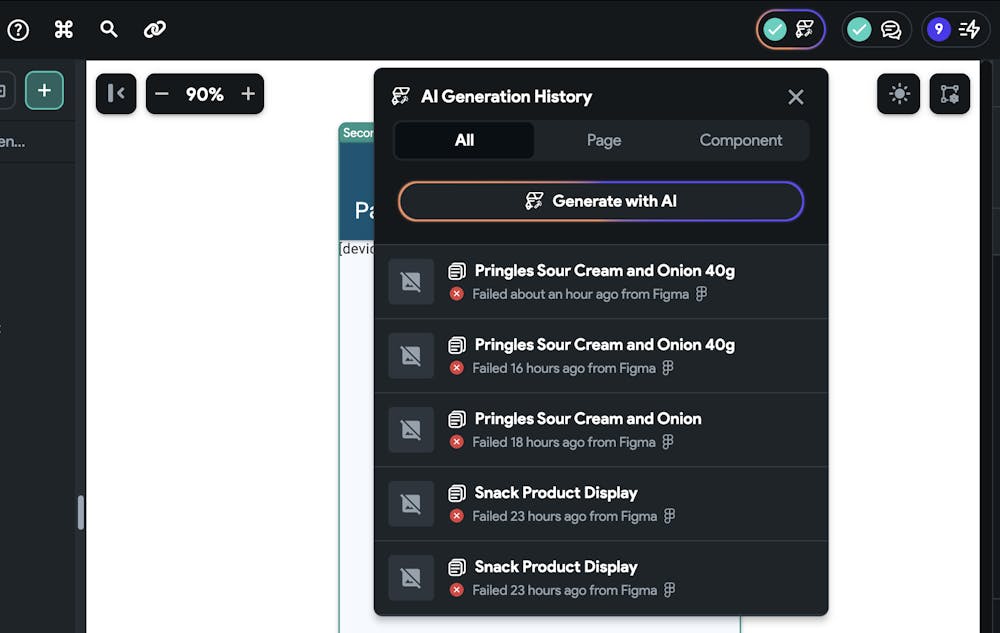The width and height of the screenshot is (1000, 633).
Task: Click red error icon on failed an hour ago entry
Action: [457, 294]
